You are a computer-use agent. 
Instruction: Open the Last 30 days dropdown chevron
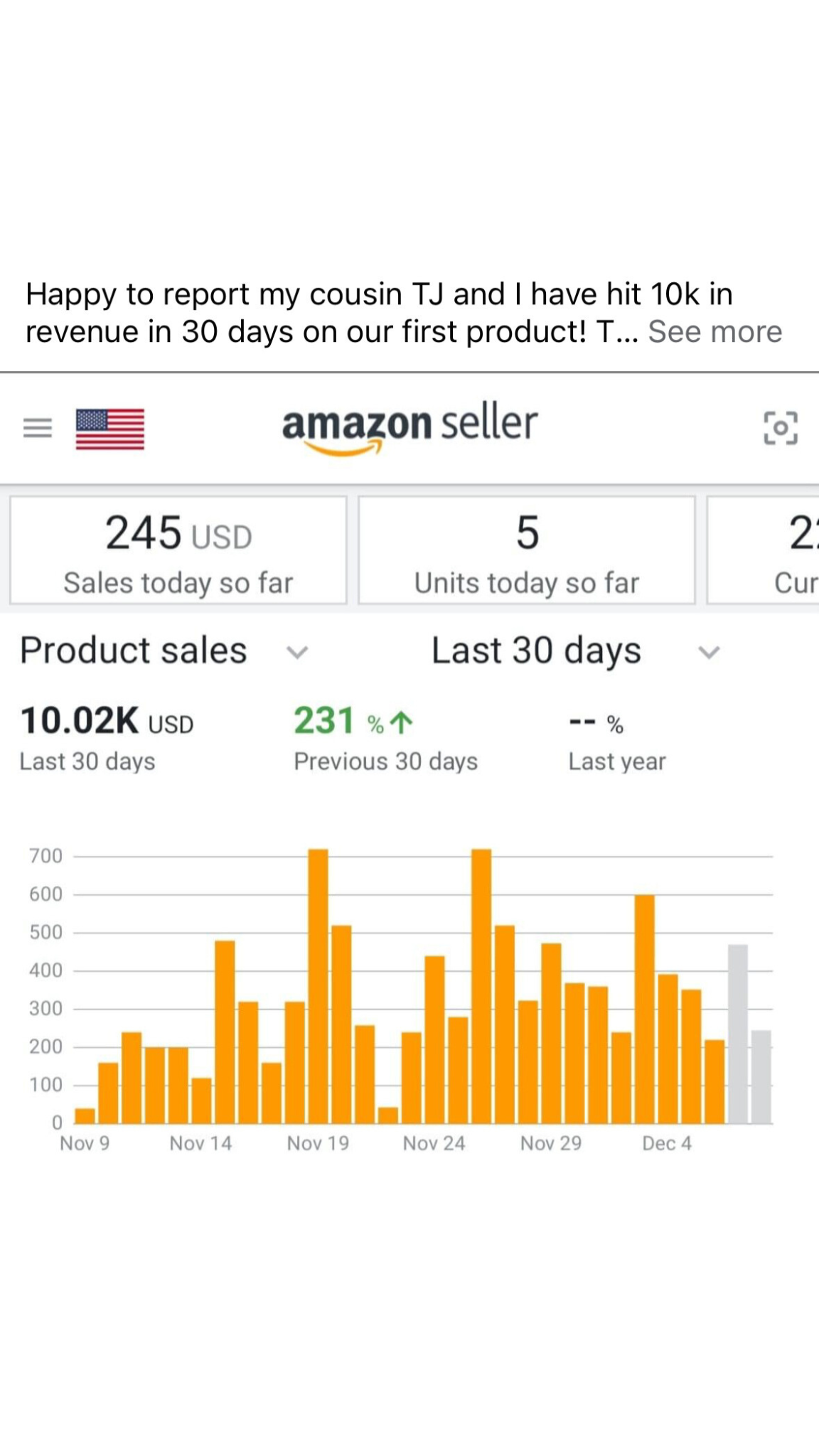pyautogui.click(x=709, y=651)
